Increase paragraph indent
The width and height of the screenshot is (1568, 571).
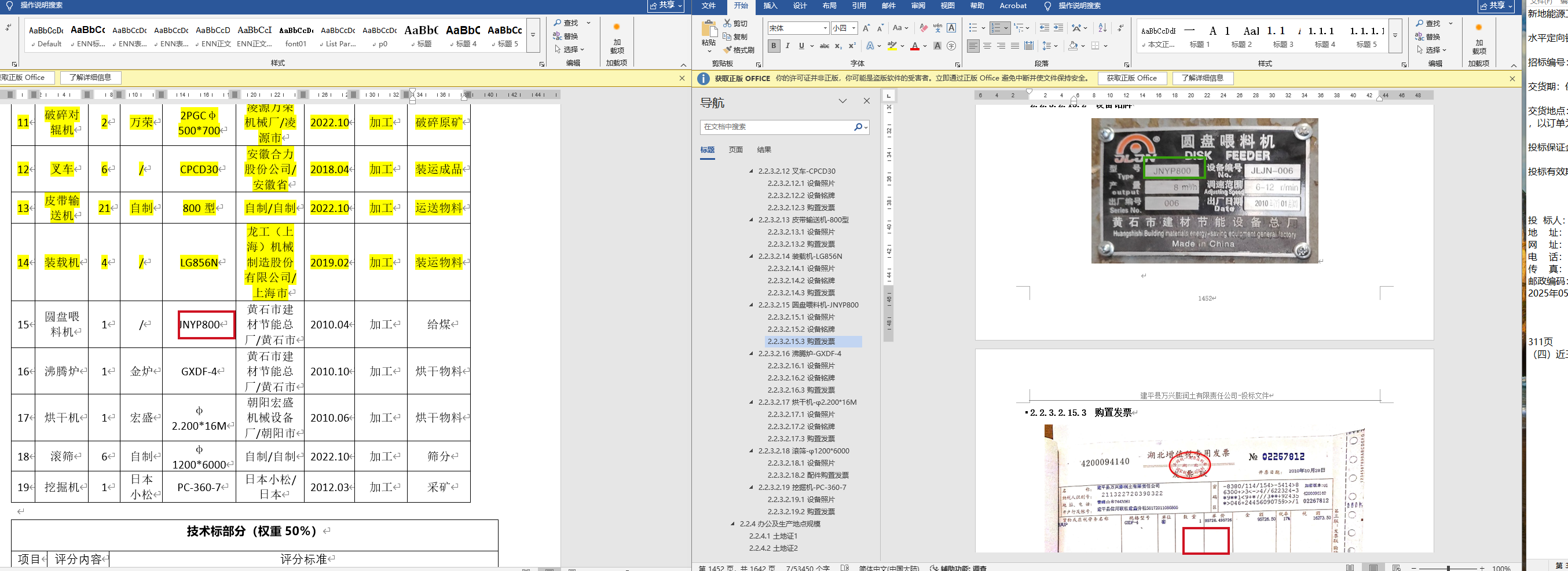[1058, 28]
